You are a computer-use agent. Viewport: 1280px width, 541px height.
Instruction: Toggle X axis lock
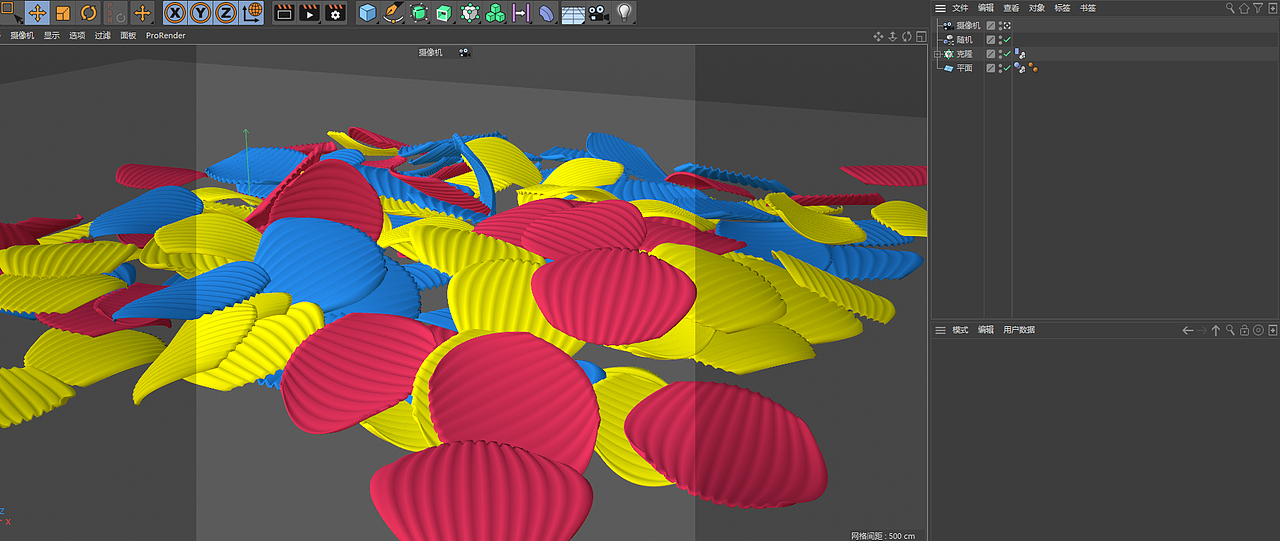tap(175, 13)
